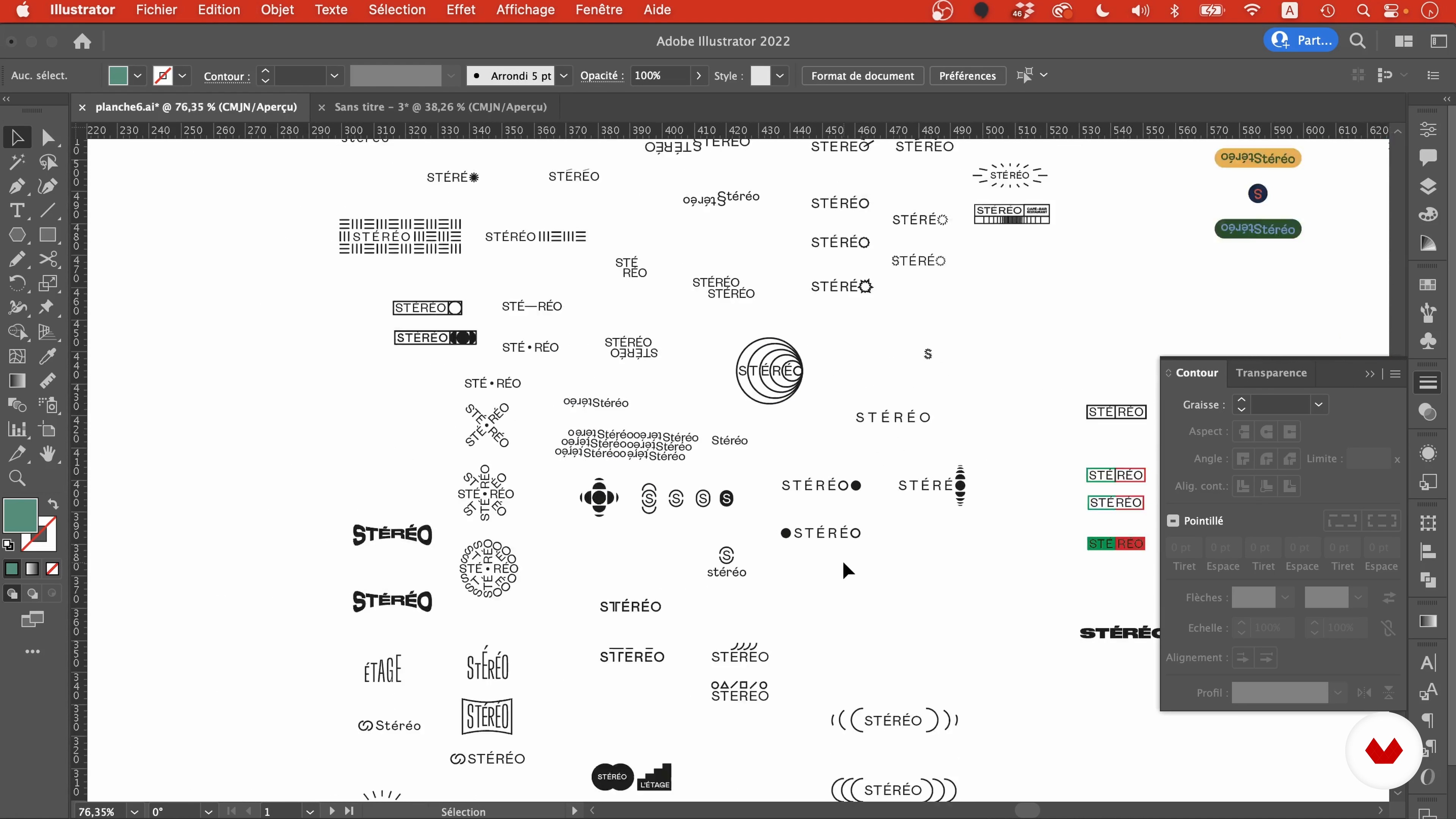Toggle align dashes to corners option
The width and height of the screenshot is (1456, 819).
(x=1381, y=521)
